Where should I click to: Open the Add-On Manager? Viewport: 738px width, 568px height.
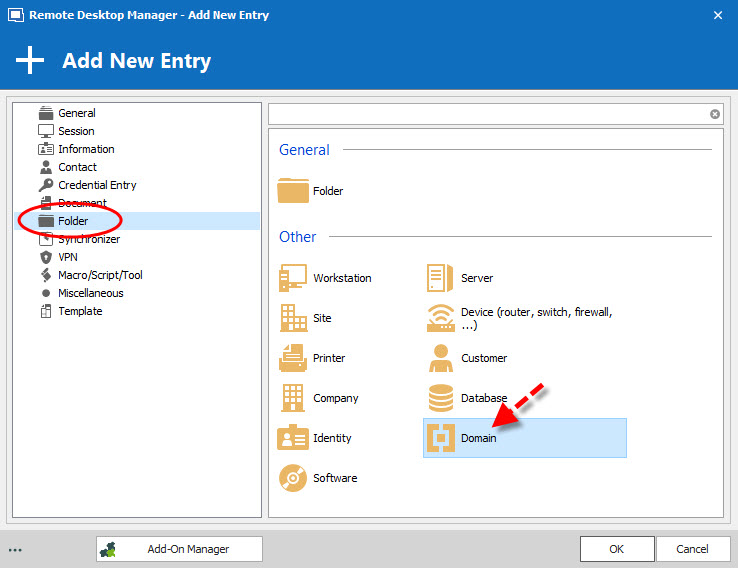[x=180, y=549]
